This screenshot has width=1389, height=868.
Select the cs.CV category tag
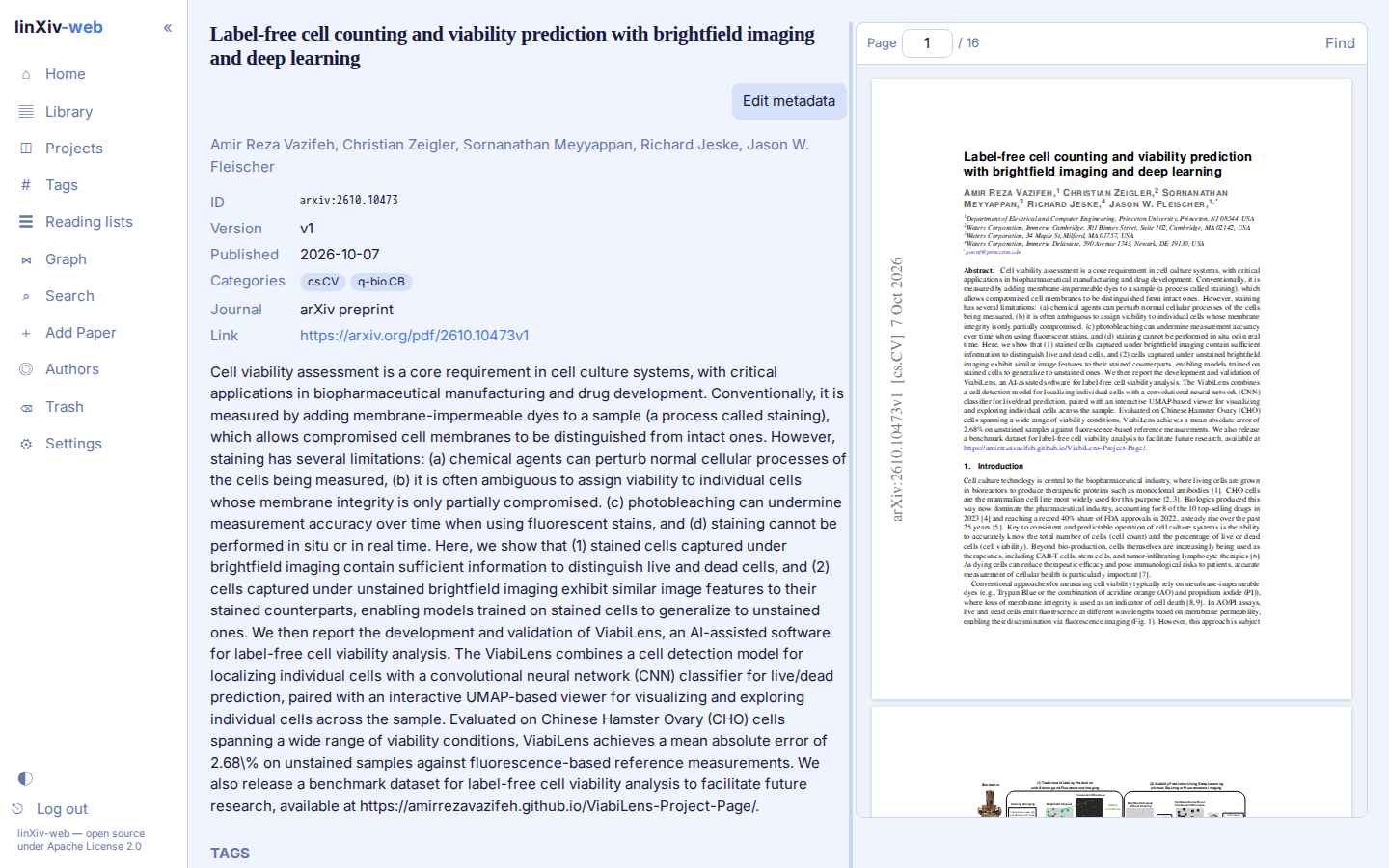tap(323, 282)
